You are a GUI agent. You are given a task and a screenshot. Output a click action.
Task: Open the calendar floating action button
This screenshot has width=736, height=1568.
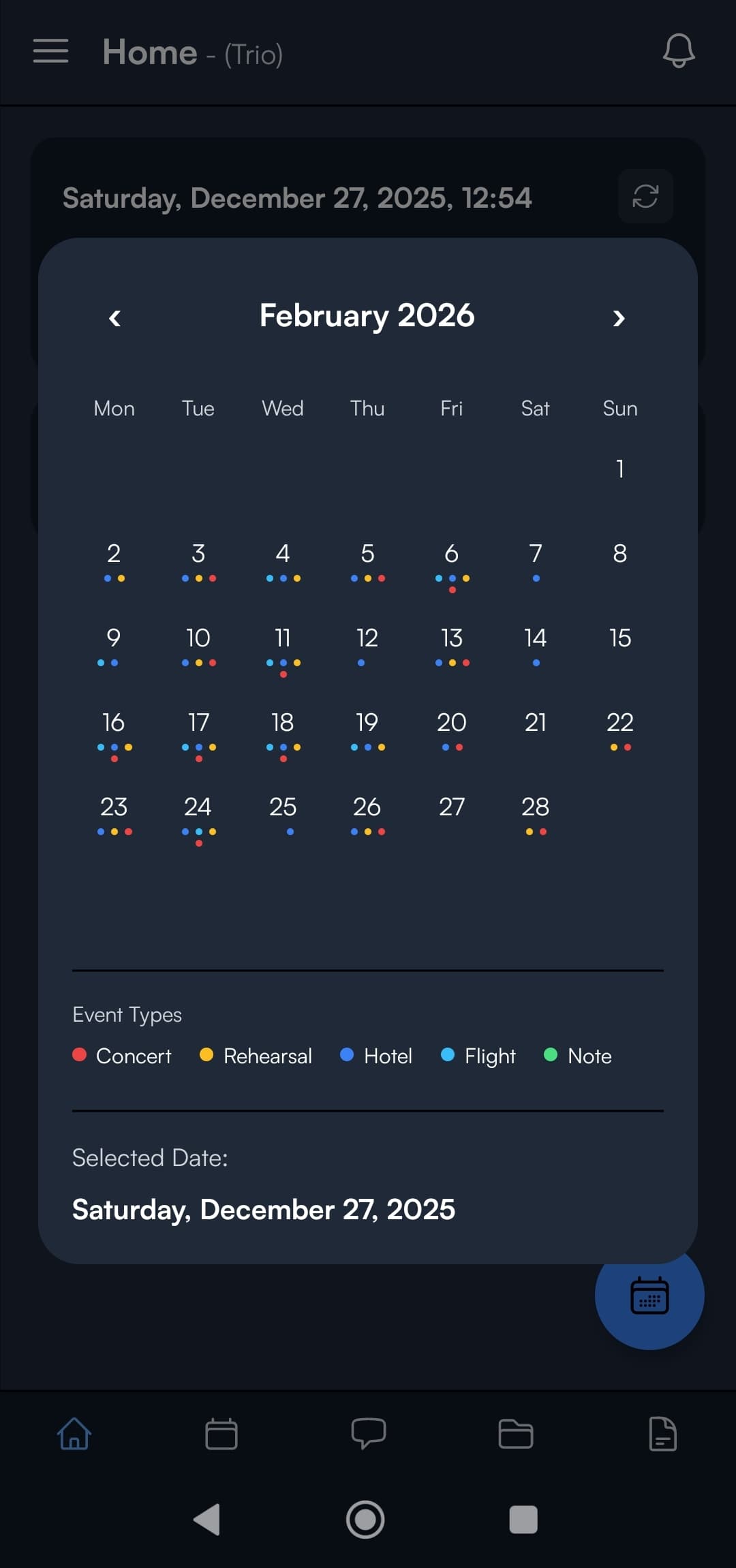649,1296
